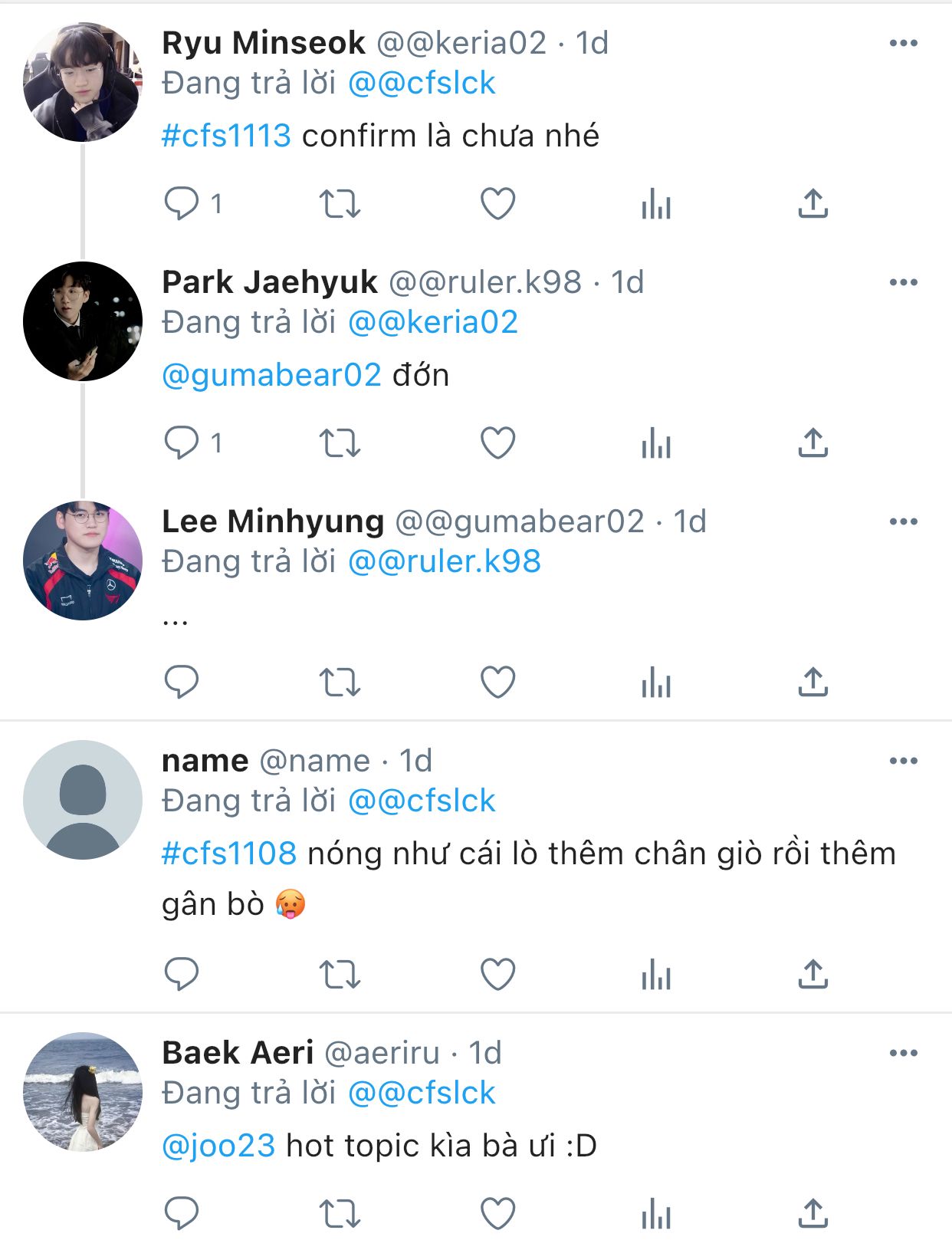This screenshot has width=952, height=1250.
Task: Like Ryu Minseok's confirm tweet
Action: [x=497, y=204]
